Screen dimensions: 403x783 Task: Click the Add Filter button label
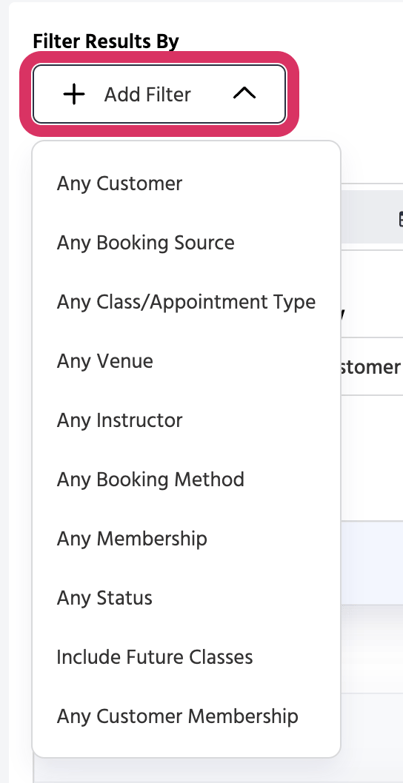pyautogui.click(x=147, y=94)
